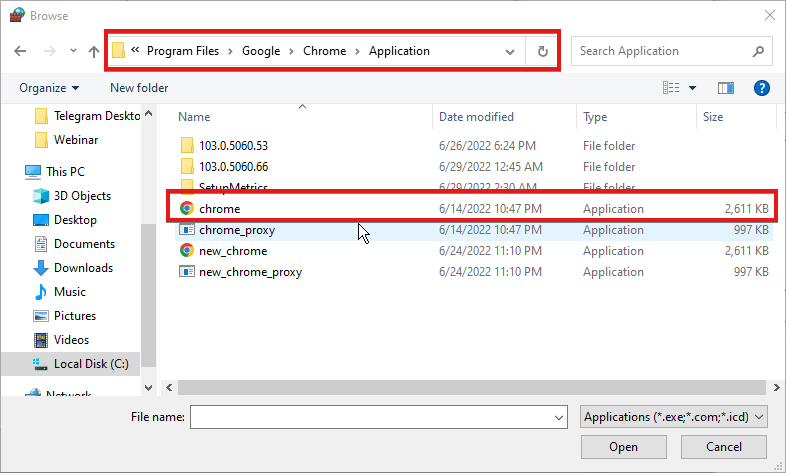Screen dimensions: 786x473
Task: Click the horizontal scrollbar left arrow
Action: [169, 387]
